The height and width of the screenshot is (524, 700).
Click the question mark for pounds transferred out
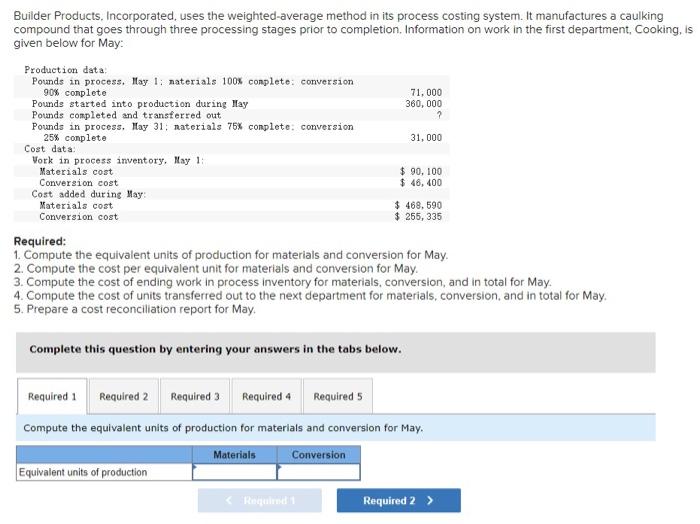coord(439,115)
